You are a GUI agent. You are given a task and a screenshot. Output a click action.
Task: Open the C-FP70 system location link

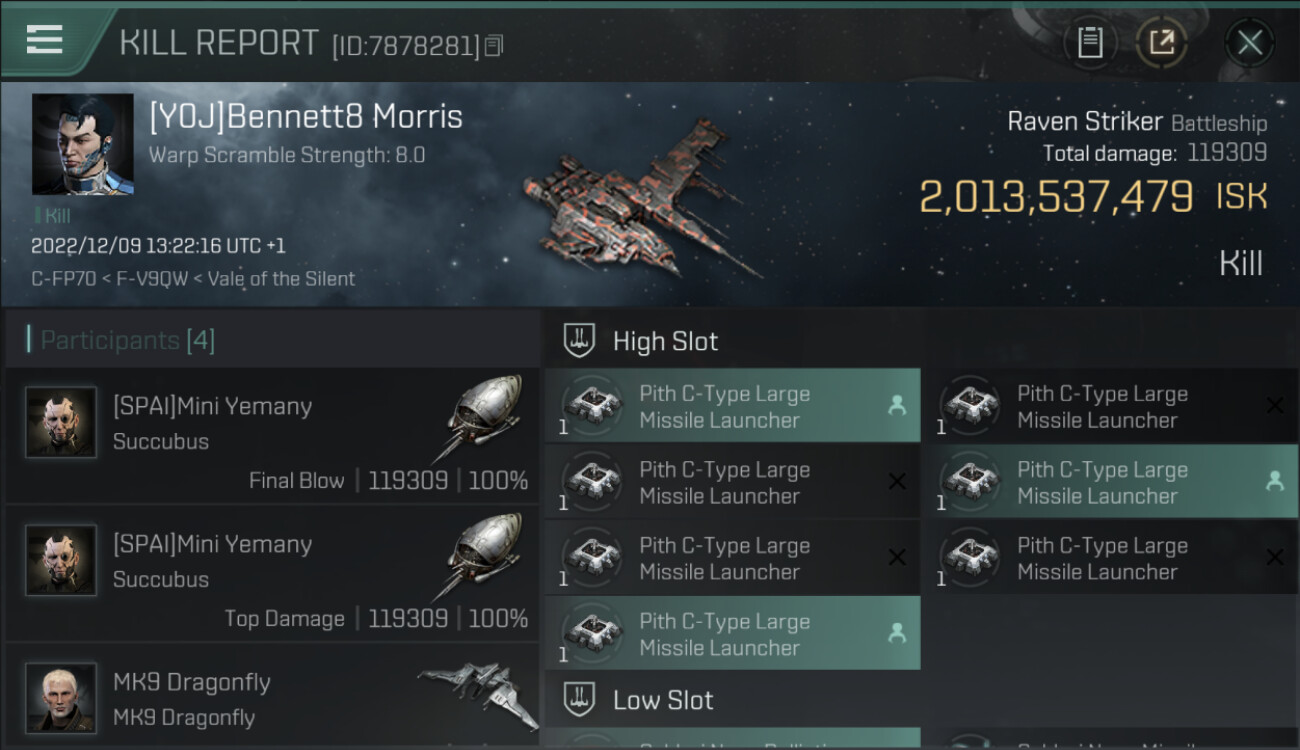54,279
